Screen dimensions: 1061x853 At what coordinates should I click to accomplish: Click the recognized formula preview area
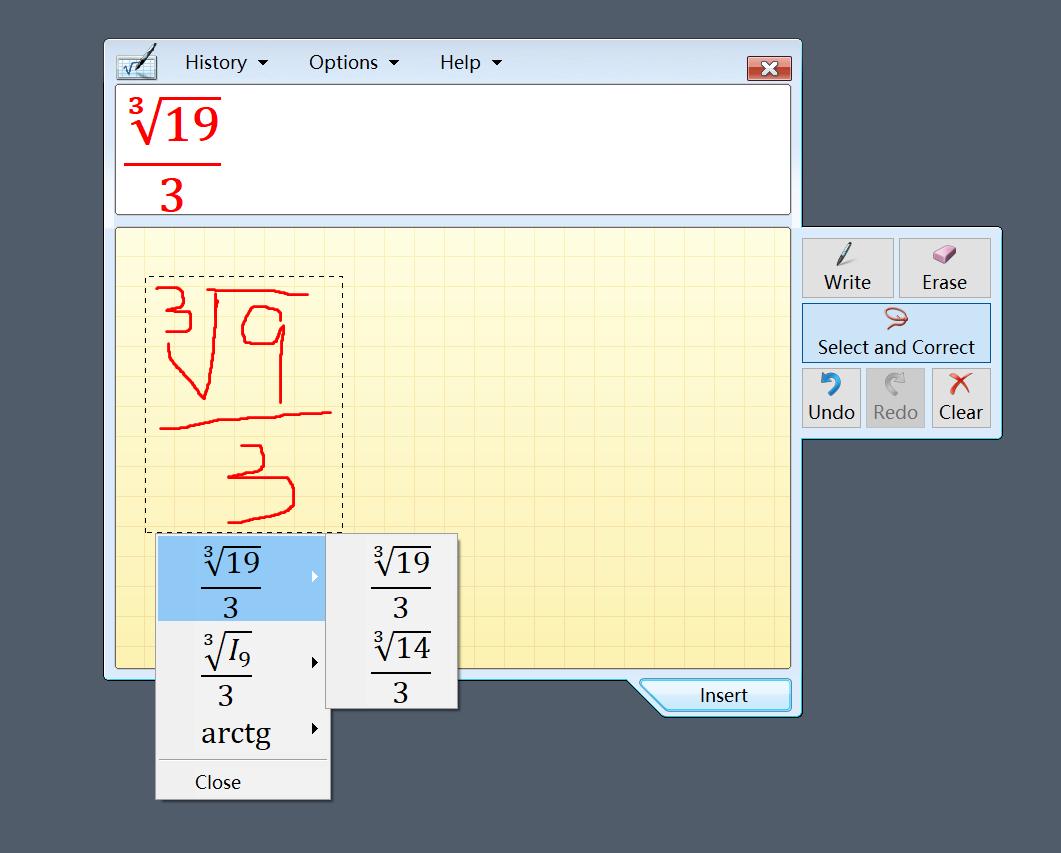coord(453,149)
